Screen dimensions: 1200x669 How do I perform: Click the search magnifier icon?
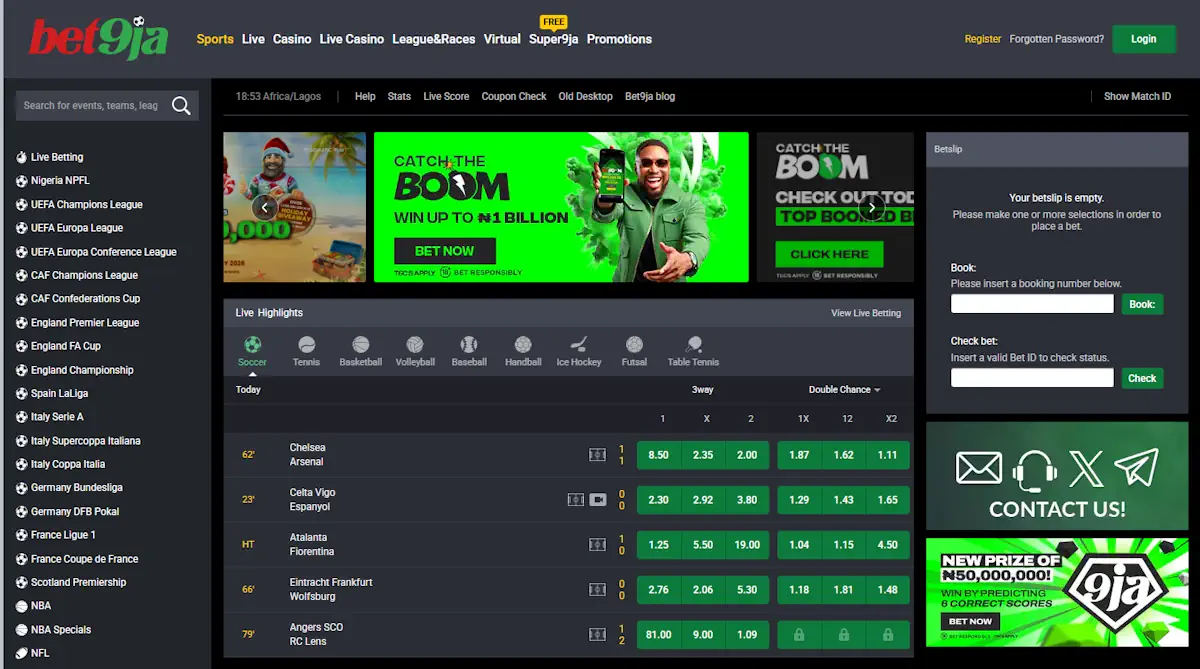180,105
